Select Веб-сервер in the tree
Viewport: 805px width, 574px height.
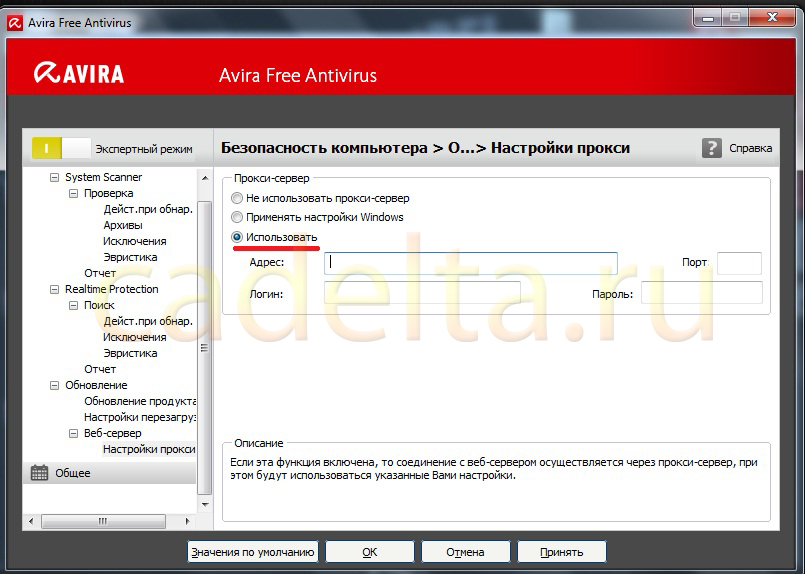click(112, 433)
